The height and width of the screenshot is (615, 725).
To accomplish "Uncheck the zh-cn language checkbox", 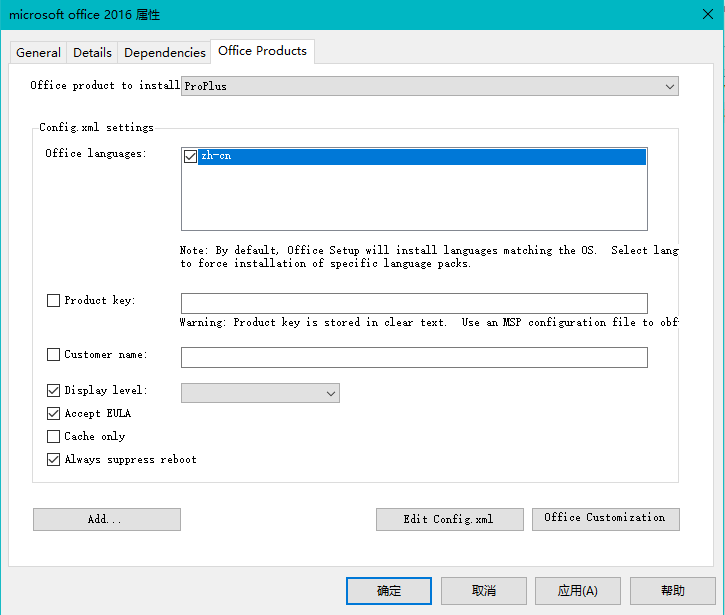I will click(x=190, y=156).
